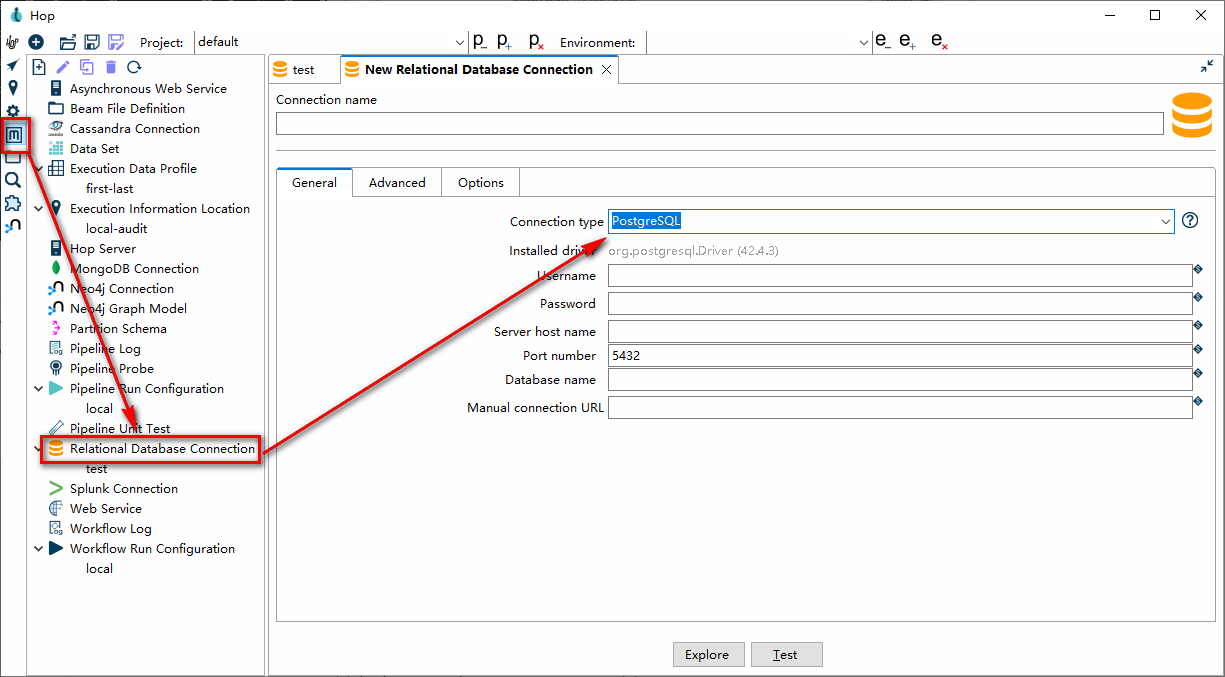Select MongoDB Connection in tree

click(x=134, y=269)
